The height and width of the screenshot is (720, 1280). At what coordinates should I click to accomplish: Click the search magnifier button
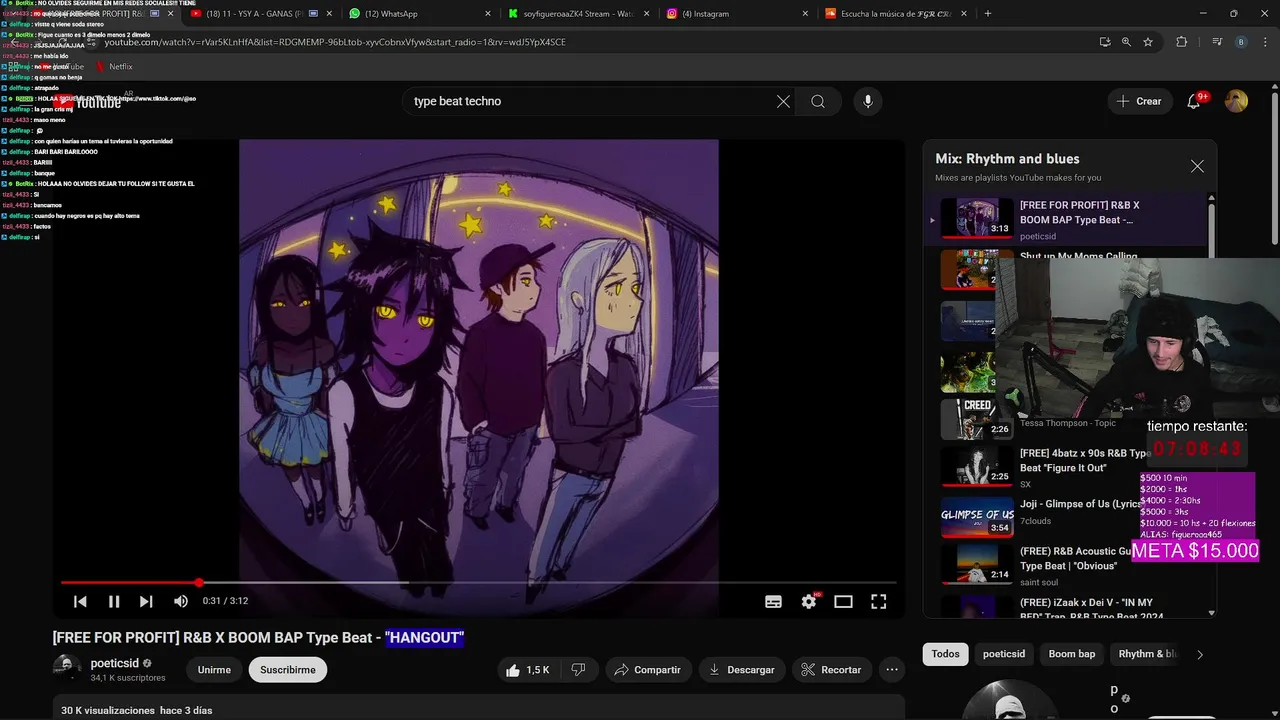(818, 101)
